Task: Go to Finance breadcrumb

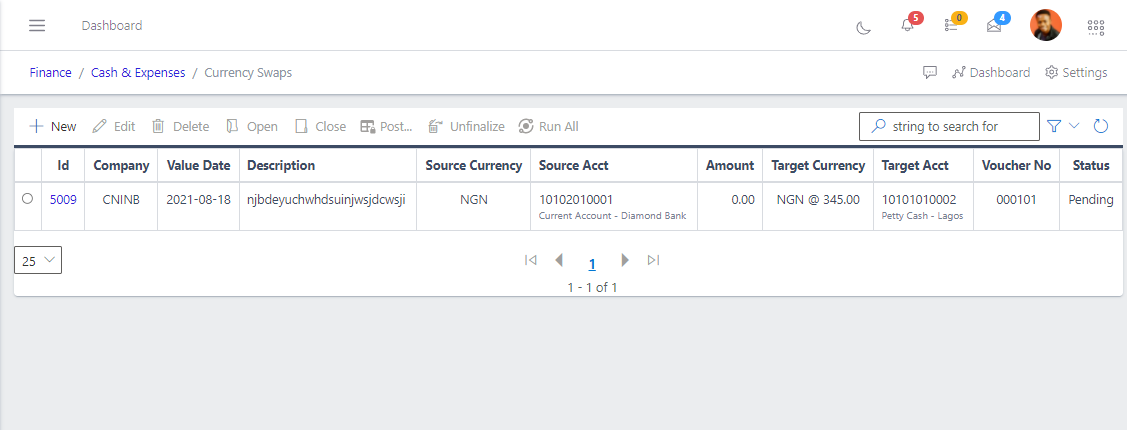Action: 50,73
